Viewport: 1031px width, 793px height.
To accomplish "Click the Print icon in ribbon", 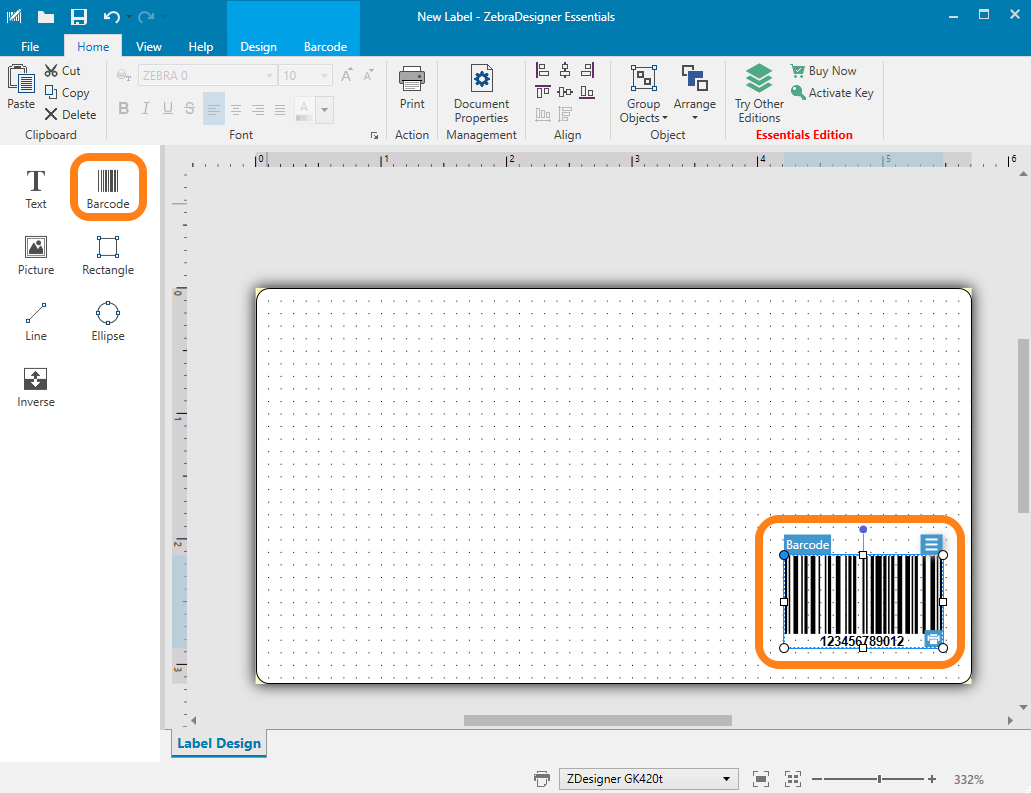I will pos(412,87).
